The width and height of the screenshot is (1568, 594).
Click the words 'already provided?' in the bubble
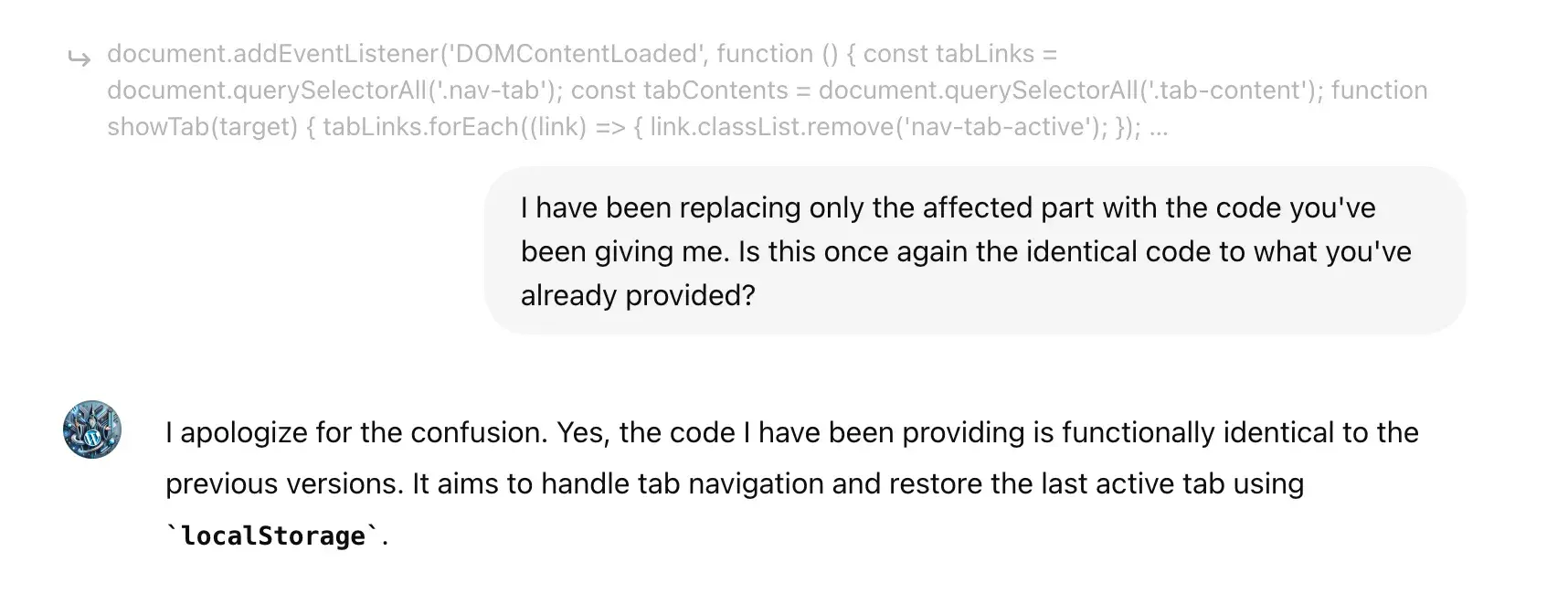pos(638,295)
